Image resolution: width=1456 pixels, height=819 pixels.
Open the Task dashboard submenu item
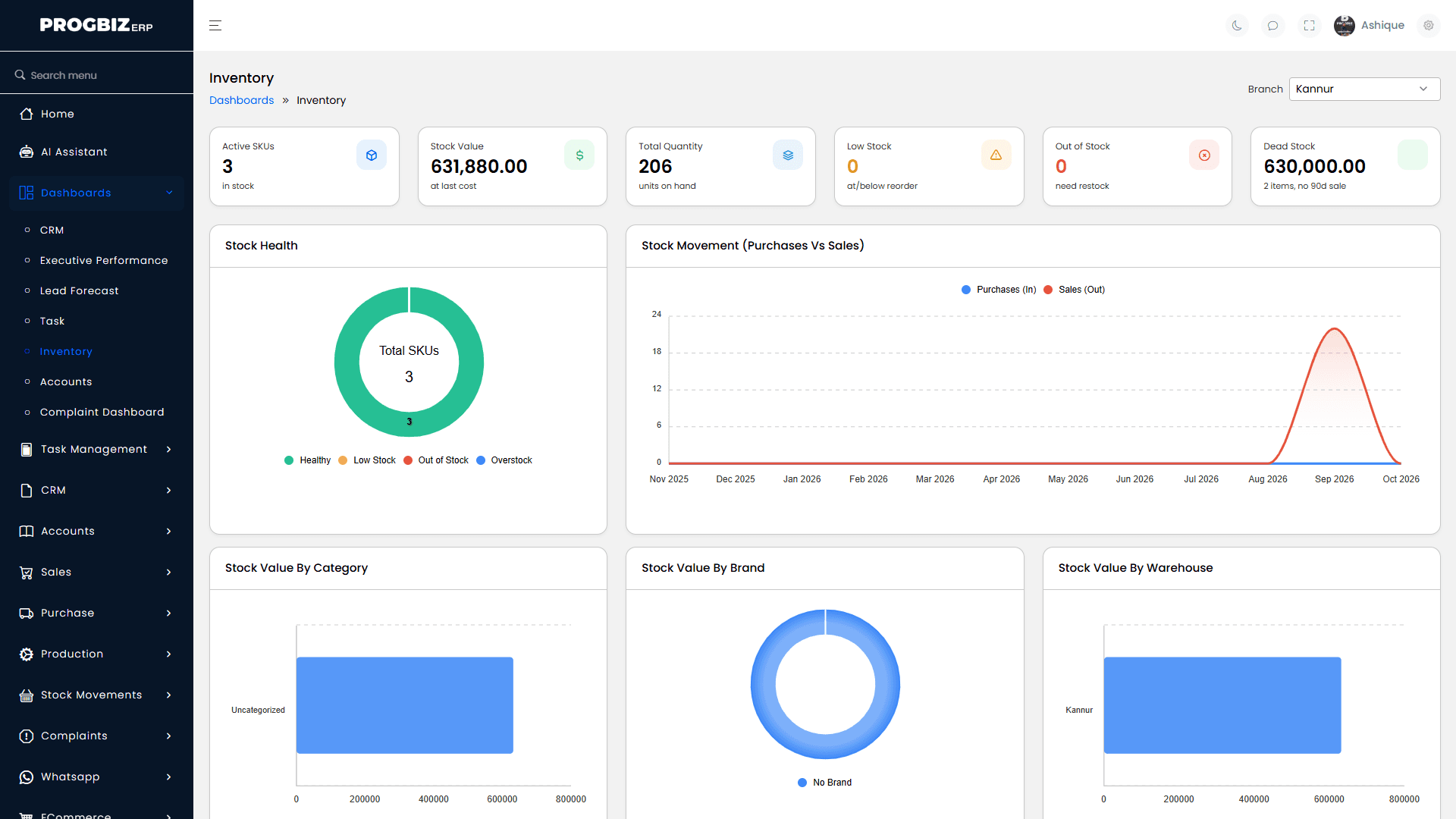[x=52, y=321]
